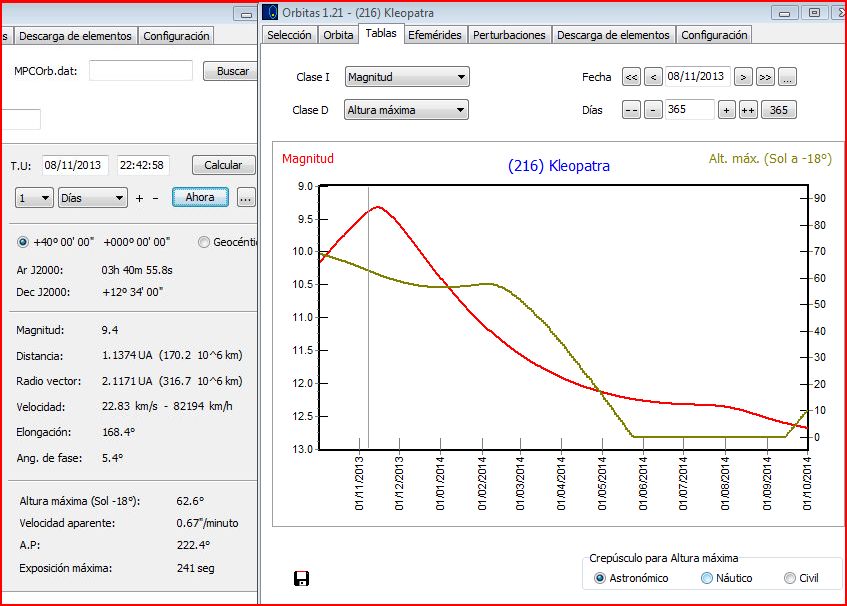Step date back with < button
This screenshot has width=847, height=606.
click(x=653, y=77)
